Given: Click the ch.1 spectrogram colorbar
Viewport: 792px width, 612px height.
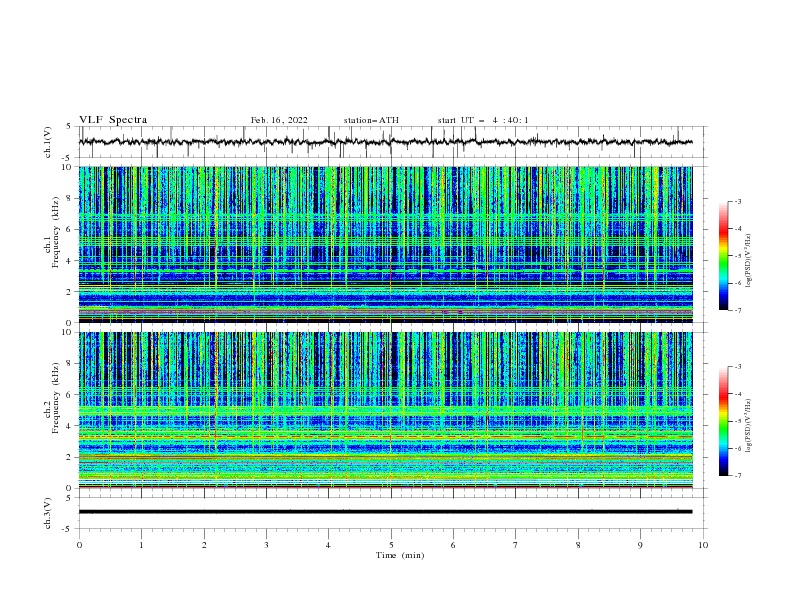Looking at the screenshot, I should [724, 256].
